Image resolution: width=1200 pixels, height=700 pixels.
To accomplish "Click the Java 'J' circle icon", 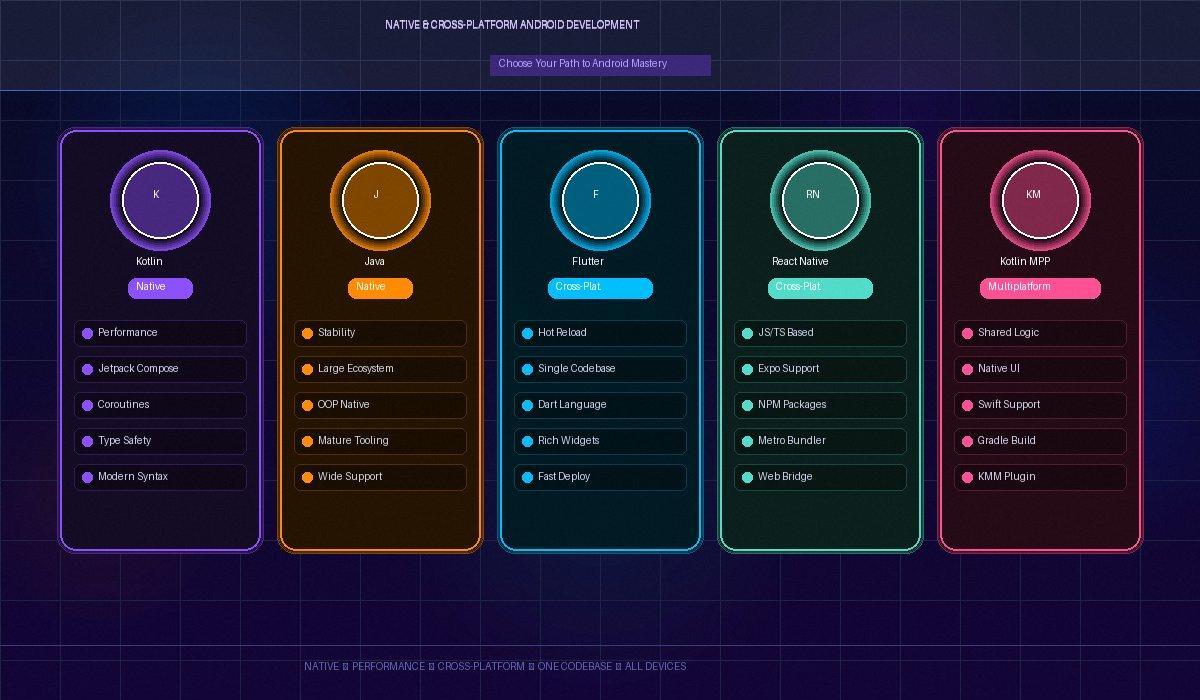I will click(x=380, y=200).
